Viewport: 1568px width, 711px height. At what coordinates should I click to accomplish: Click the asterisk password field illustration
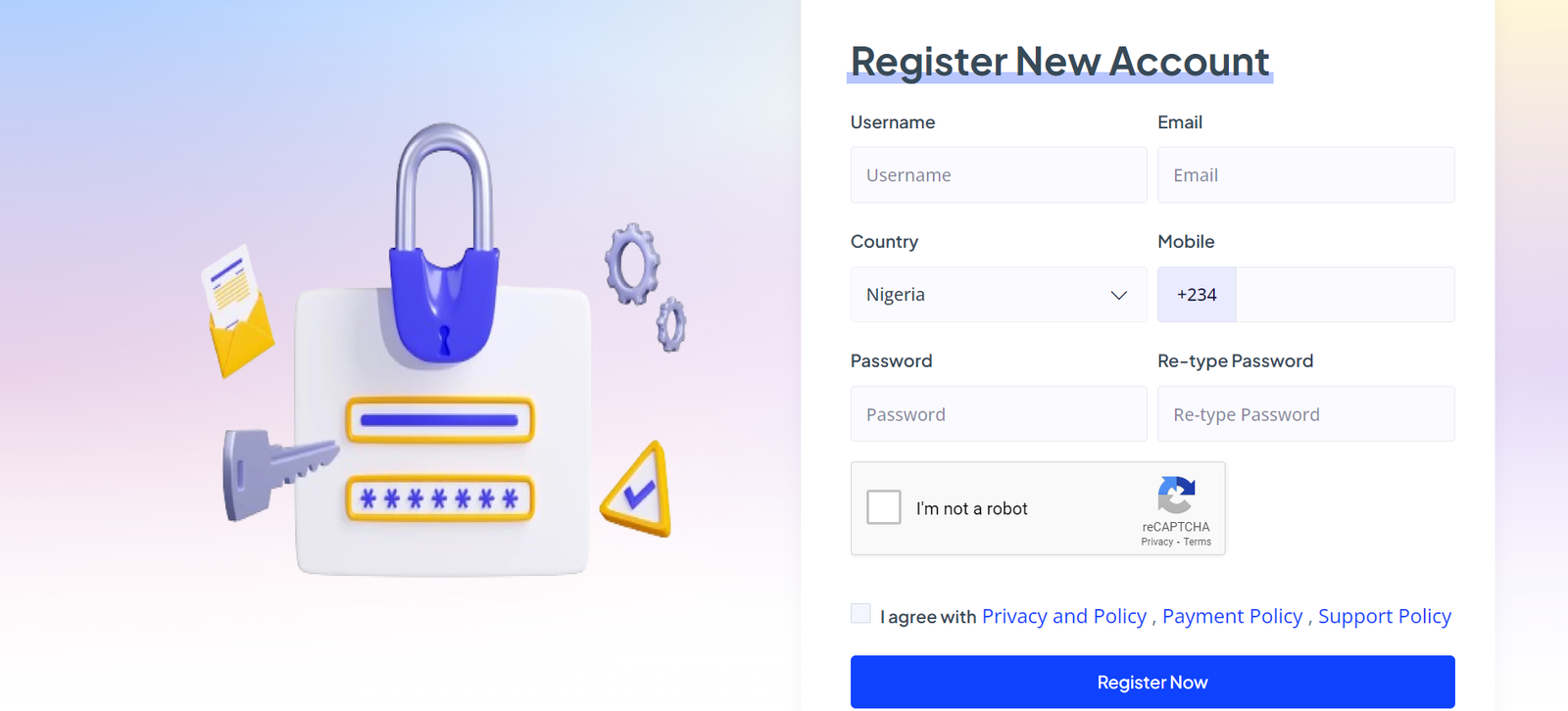439,499
